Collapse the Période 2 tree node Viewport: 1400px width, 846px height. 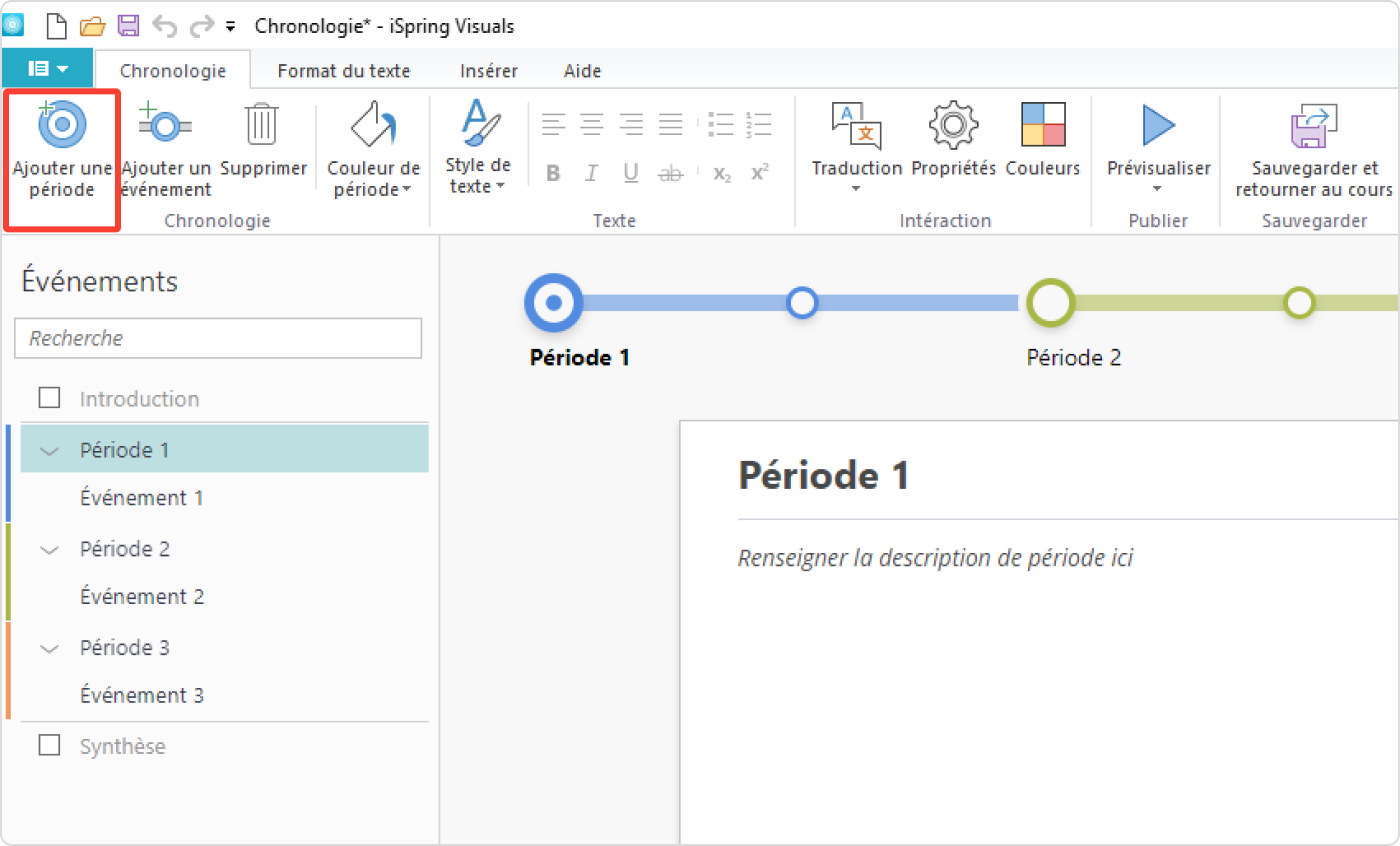click(x=49, y=550)
